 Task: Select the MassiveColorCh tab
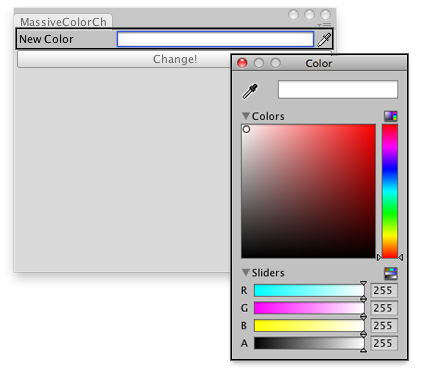point(63,22)
